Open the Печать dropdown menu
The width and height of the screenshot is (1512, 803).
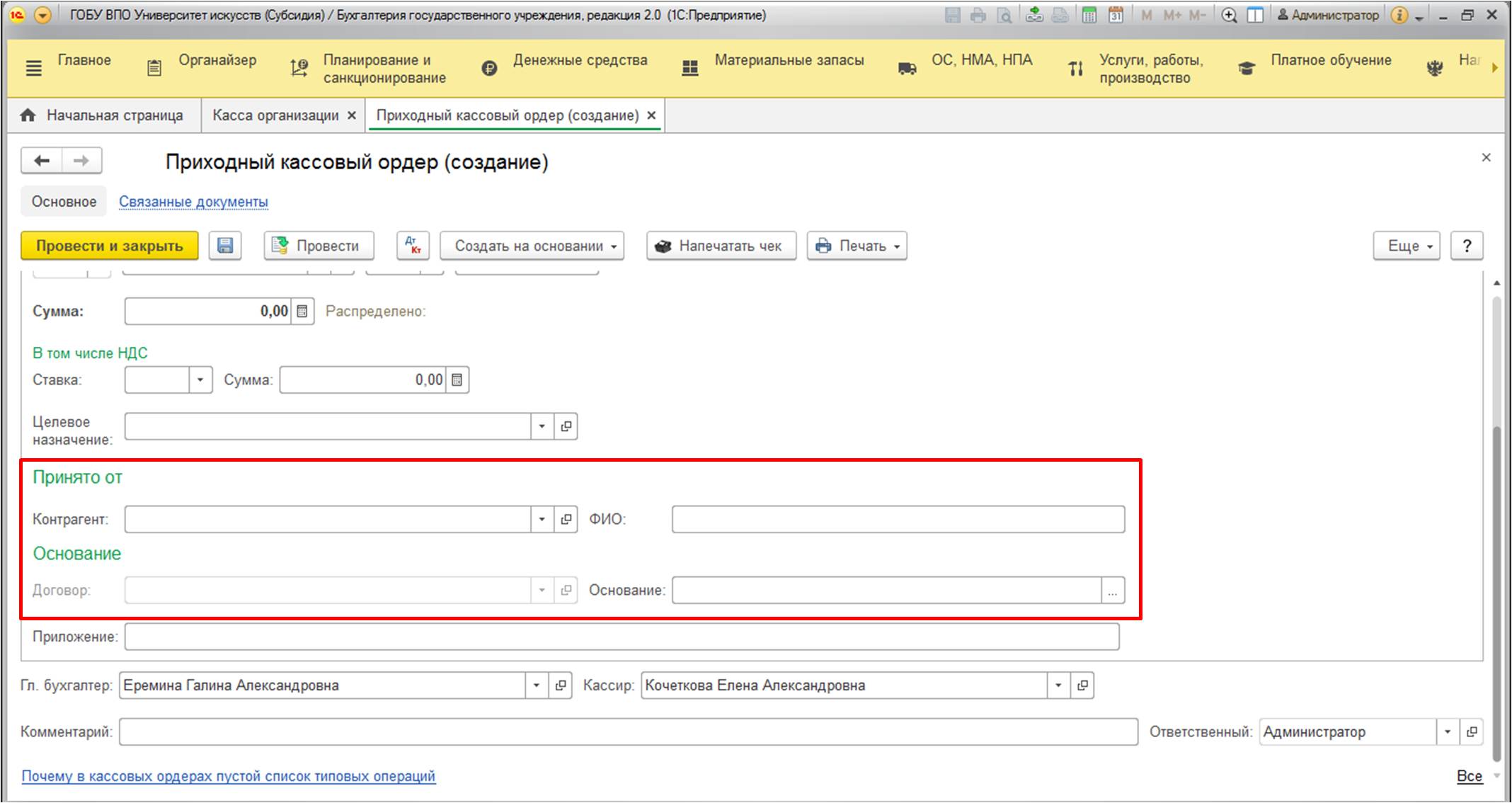point(857,246)
